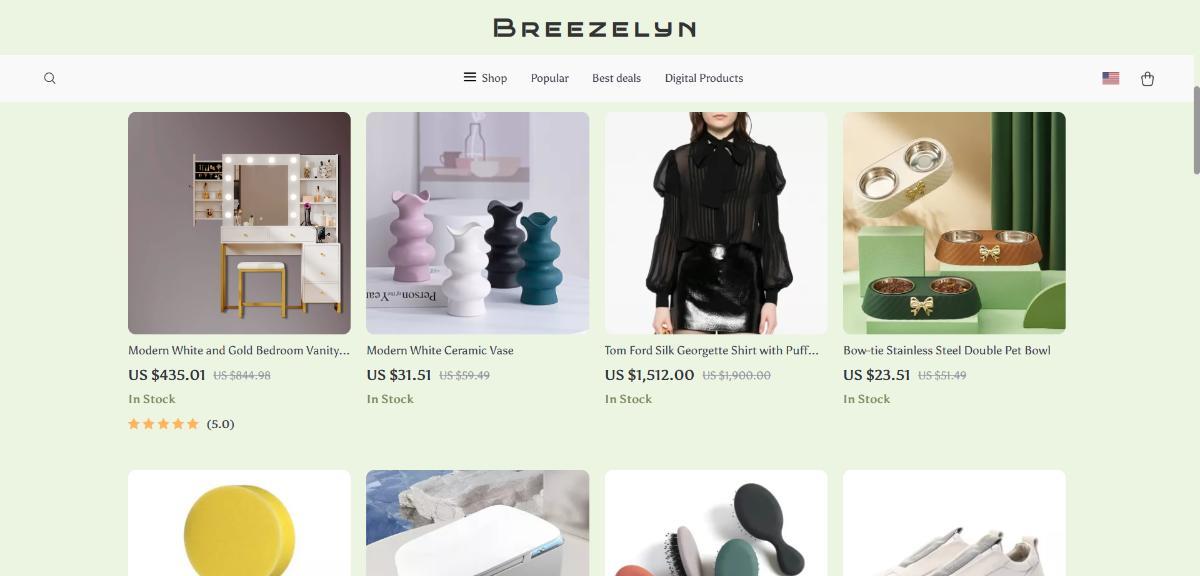Image resolution: width=1200 pixels, height=576 pixels.
Task: Open Modern White and Gold Bedroom Vanity link
Action: click(239, 350)
